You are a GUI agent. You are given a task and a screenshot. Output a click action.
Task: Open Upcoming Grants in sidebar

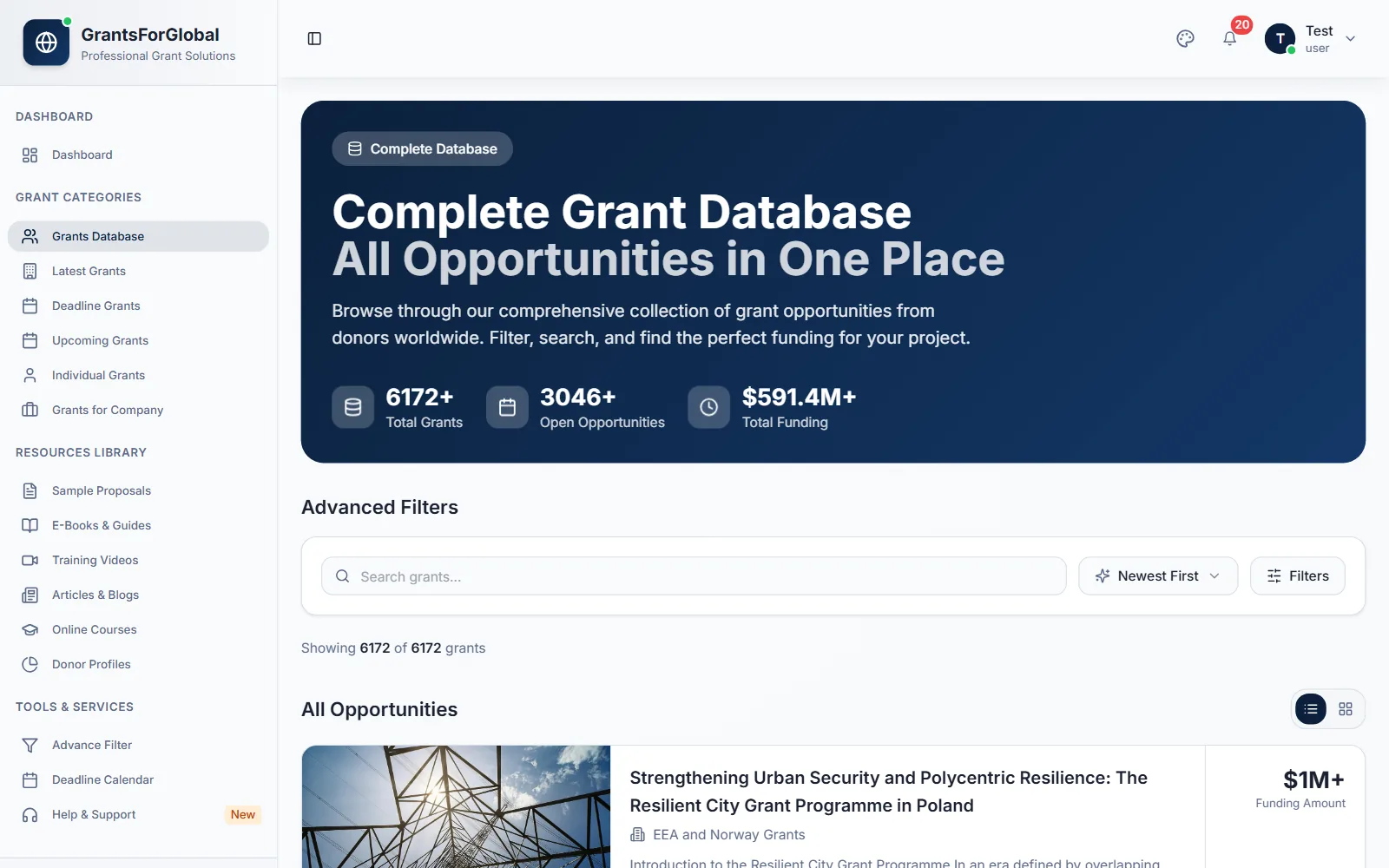[138, 340]
